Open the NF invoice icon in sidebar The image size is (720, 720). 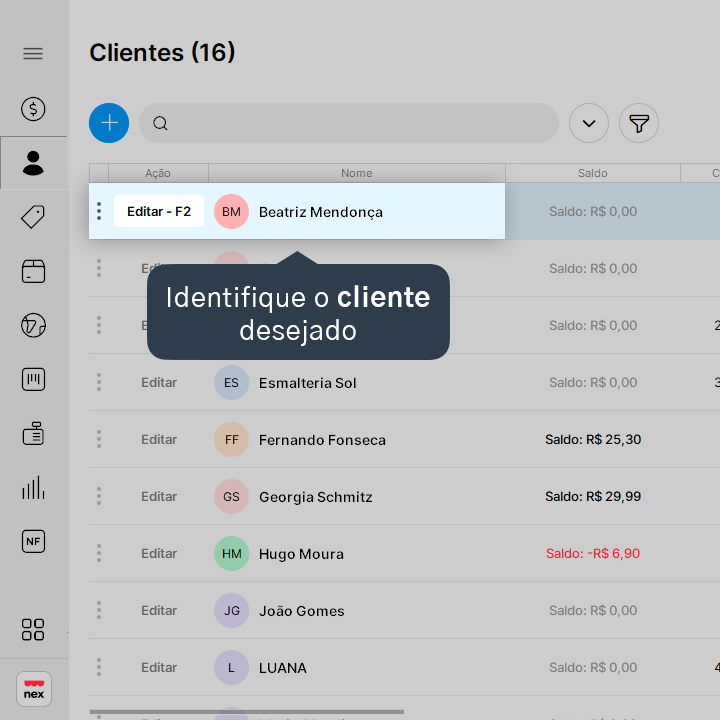click(33, 541)
